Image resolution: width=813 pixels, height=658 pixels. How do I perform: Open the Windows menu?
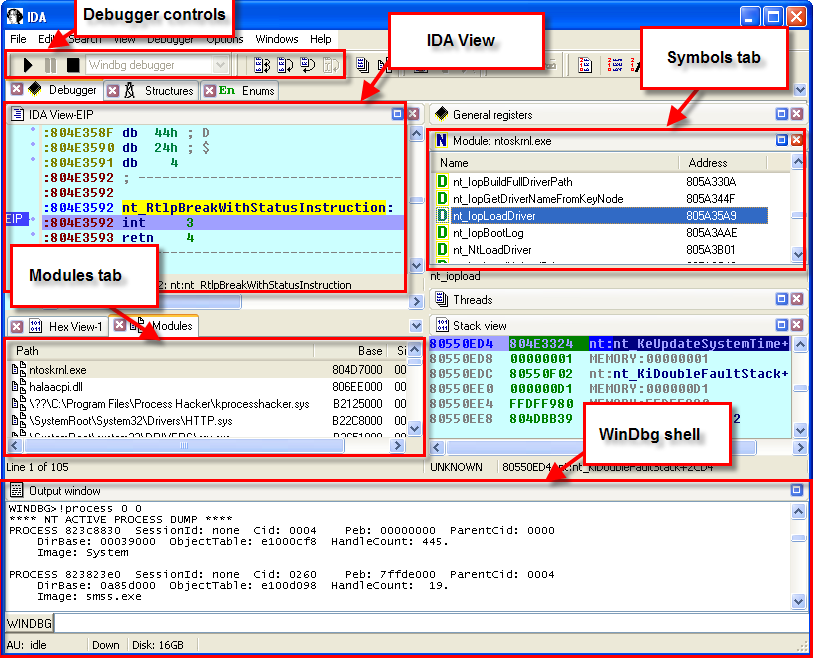pyautogui.click(x=276, y=39)
